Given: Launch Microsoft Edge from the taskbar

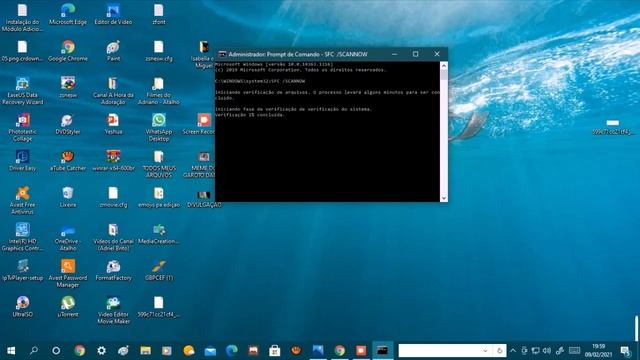Looking at the screenshot, I should tap(232, 351).
